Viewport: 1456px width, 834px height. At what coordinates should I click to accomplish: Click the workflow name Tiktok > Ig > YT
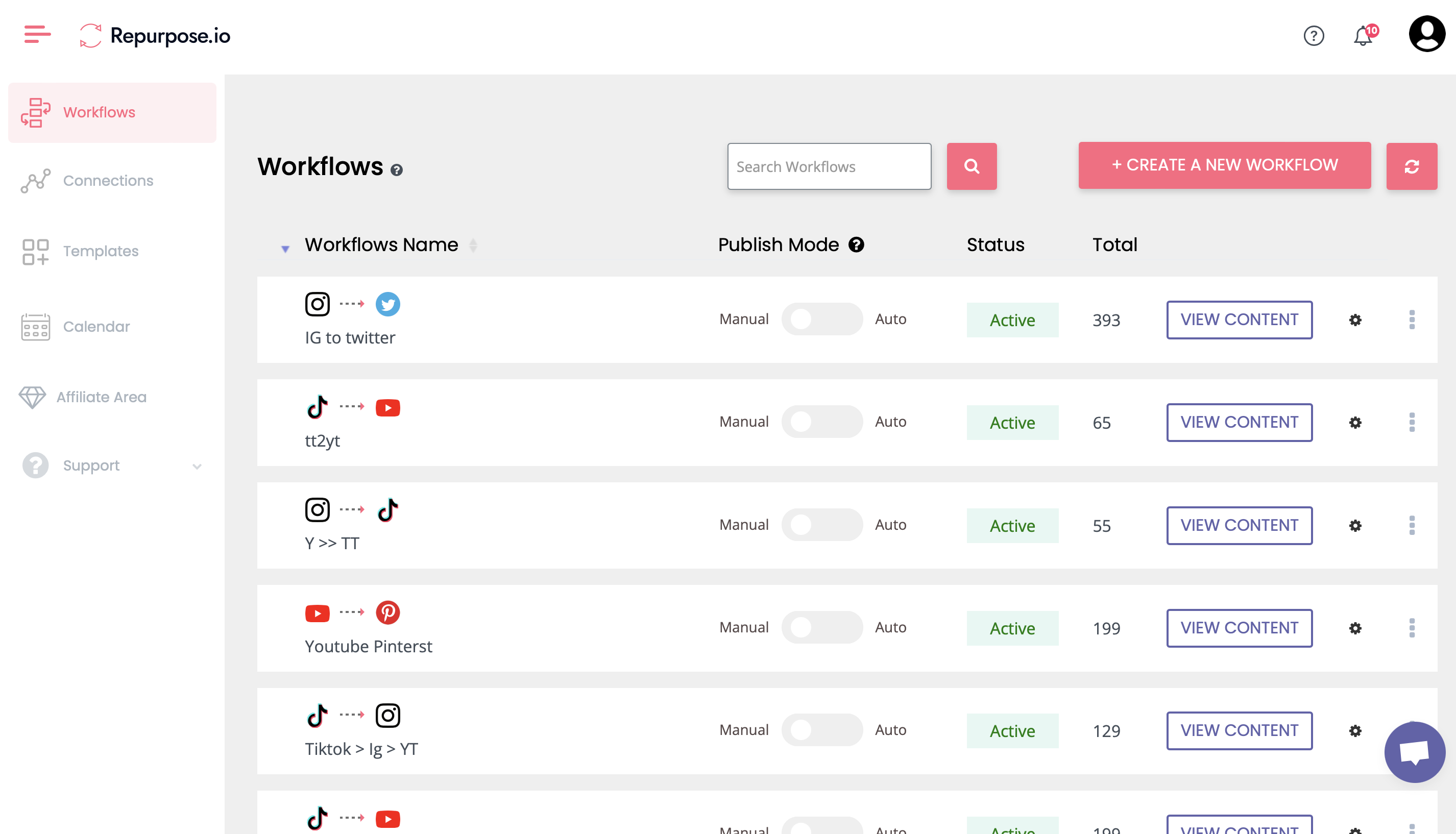click(x=361, y=749)
